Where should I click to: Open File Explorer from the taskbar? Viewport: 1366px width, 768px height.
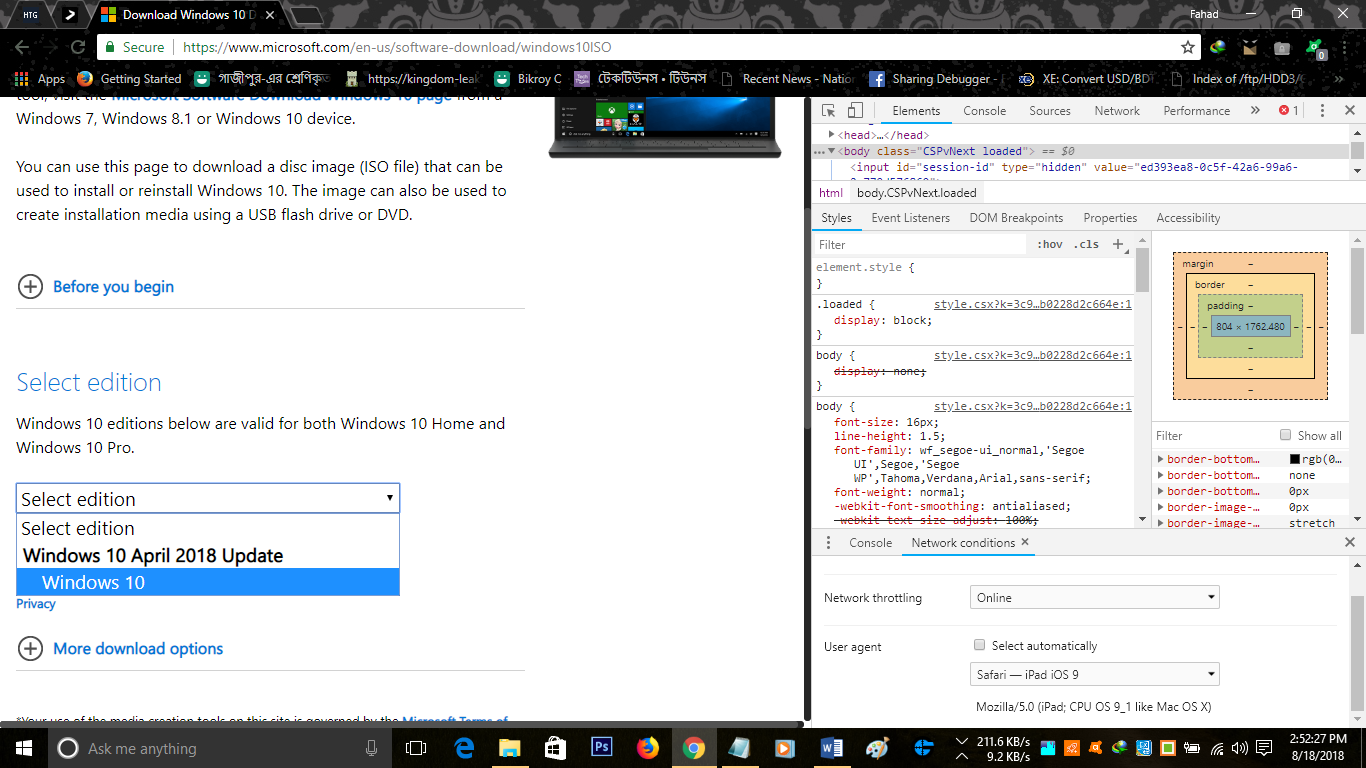510,748
